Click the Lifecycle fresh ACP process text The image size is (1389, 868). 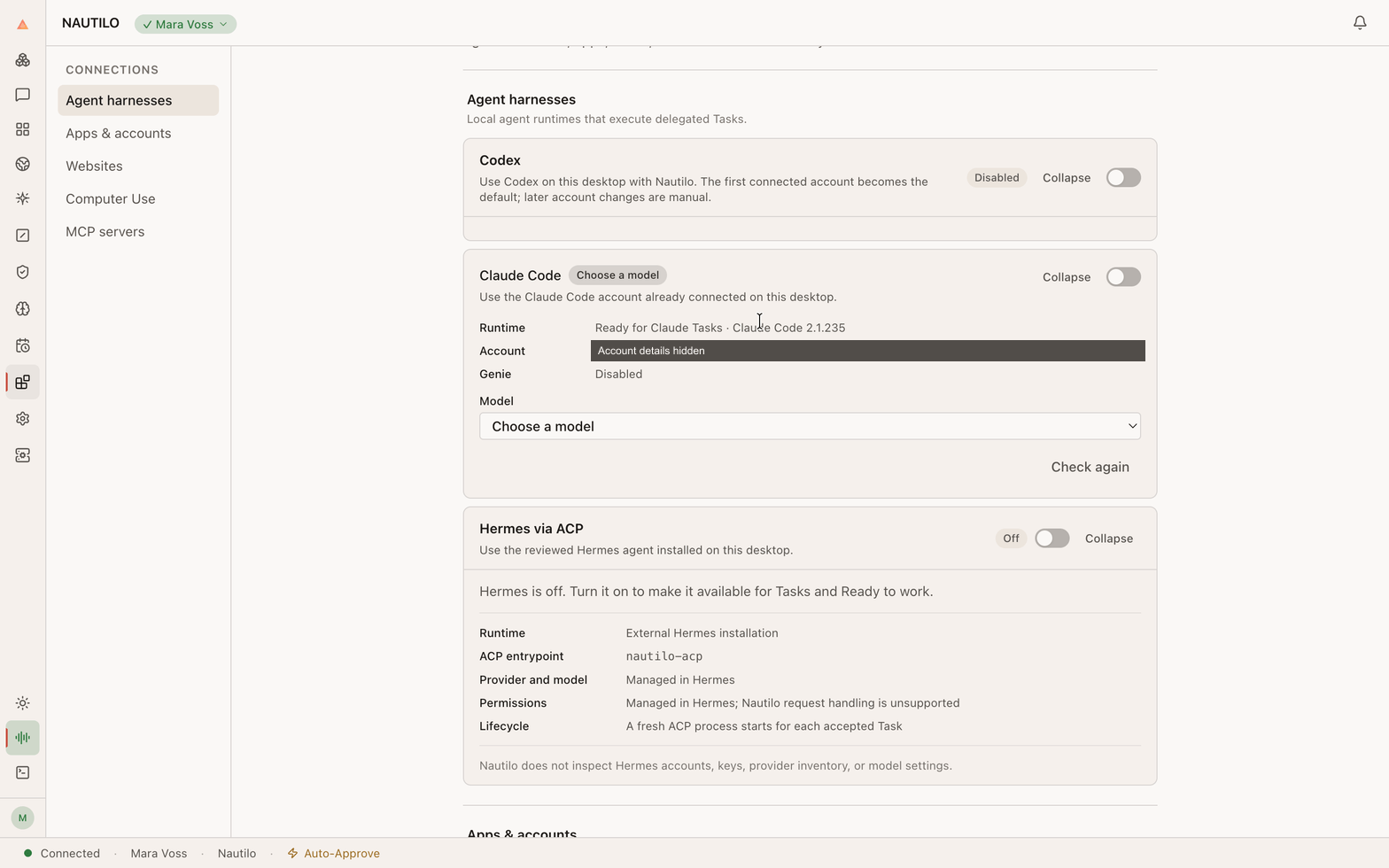pyautogui.click(x=764, y=726)
